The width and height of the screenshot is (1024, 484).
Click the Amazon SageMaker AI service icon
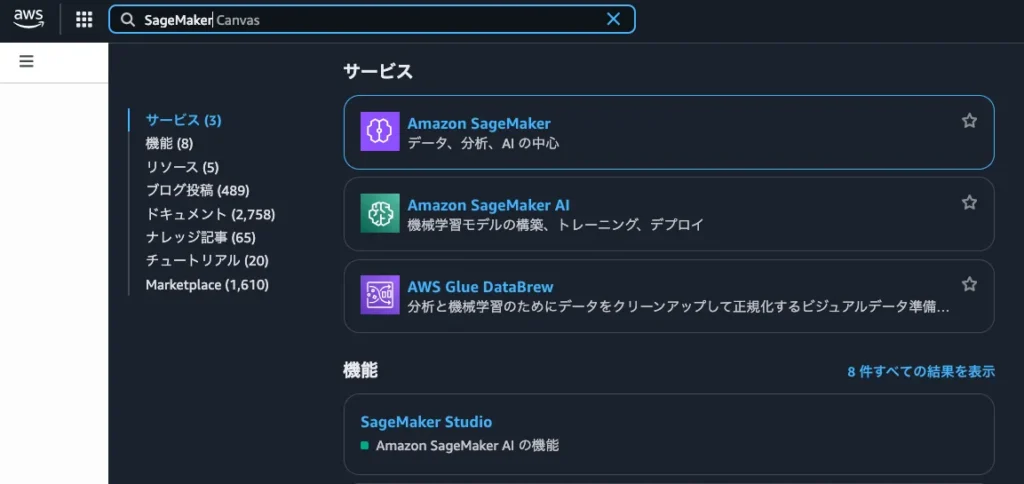(x=380, y=214)
